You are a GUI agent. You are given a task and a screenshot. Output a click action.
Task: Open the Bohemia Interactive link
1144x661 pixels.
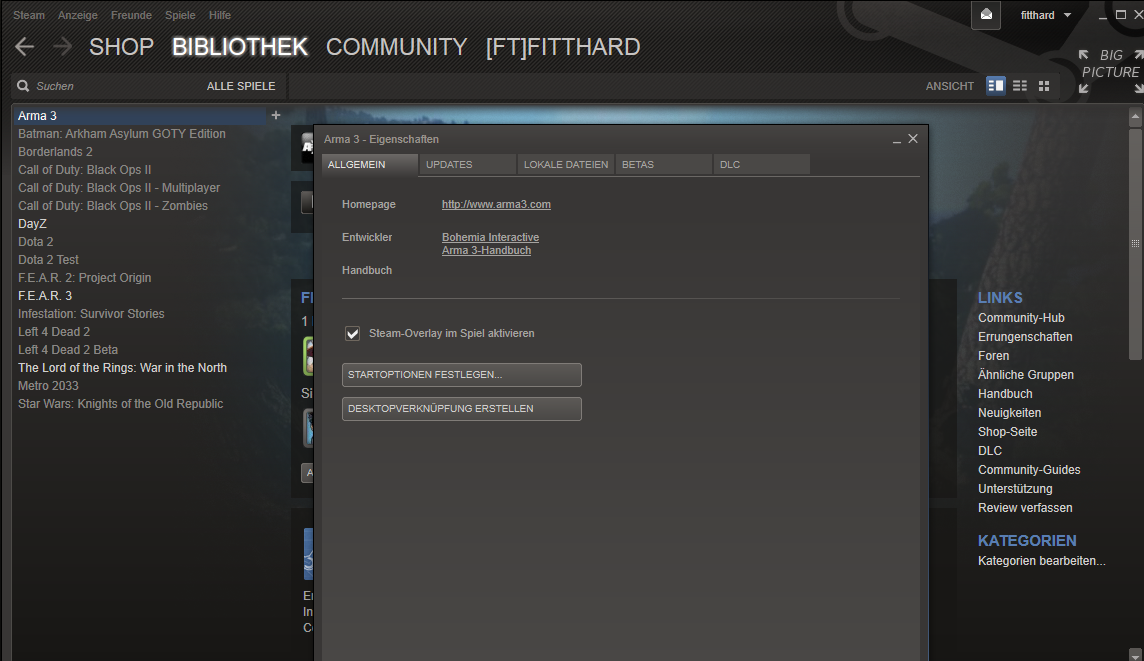[x=490, y=237]
